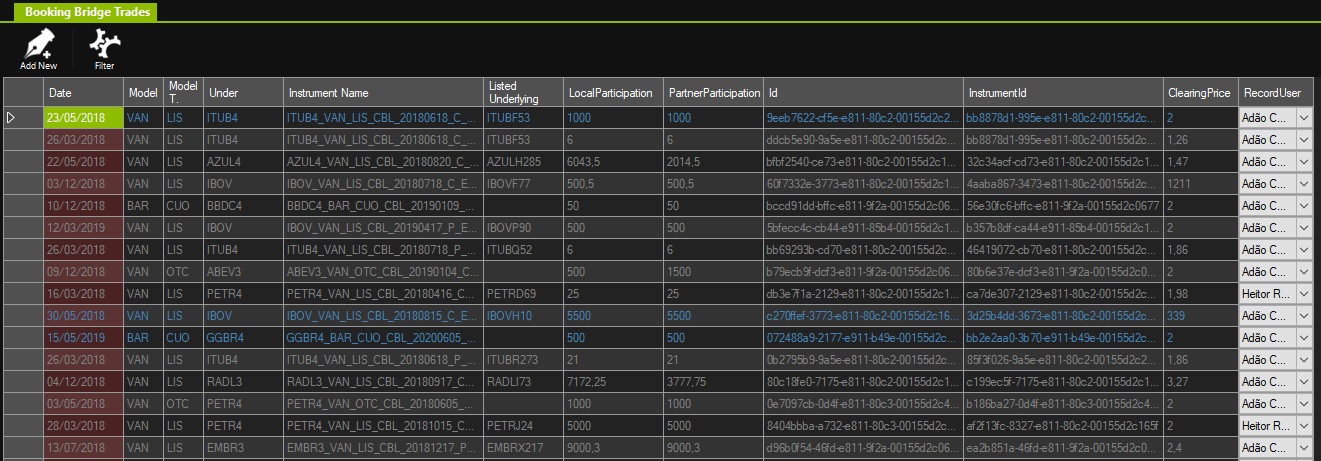Sort by the ClearingPrice column header

tap(1200, 93)
